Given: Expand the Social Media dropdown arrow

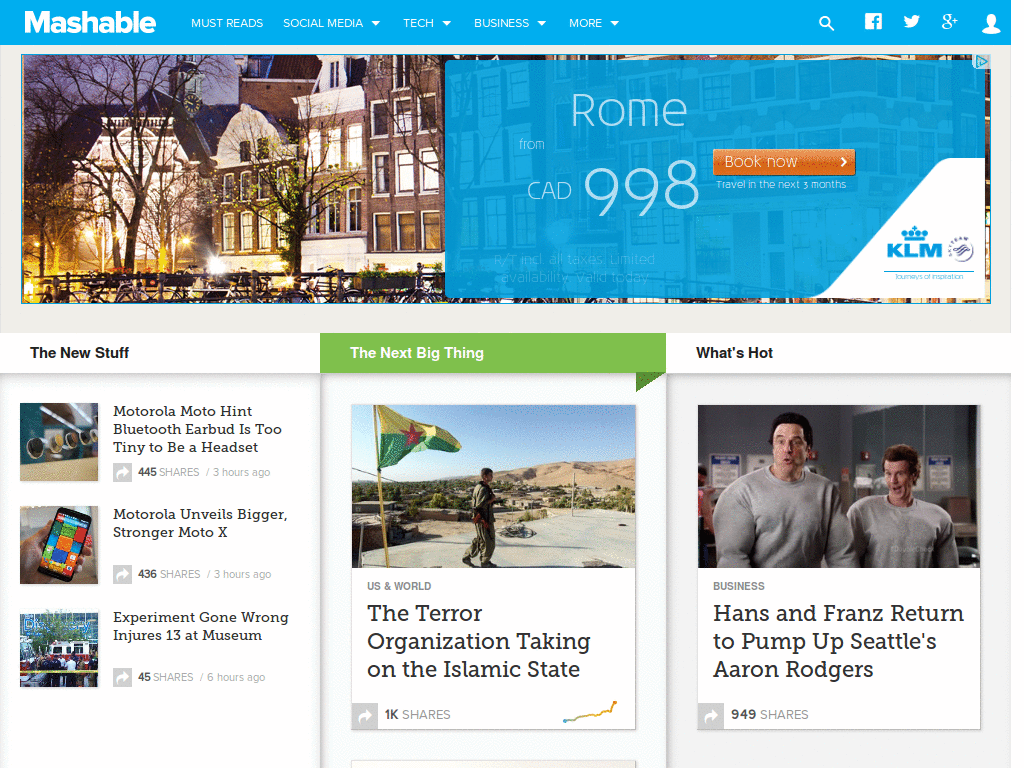Looking at the screenshot, I should tap(376, 24).
